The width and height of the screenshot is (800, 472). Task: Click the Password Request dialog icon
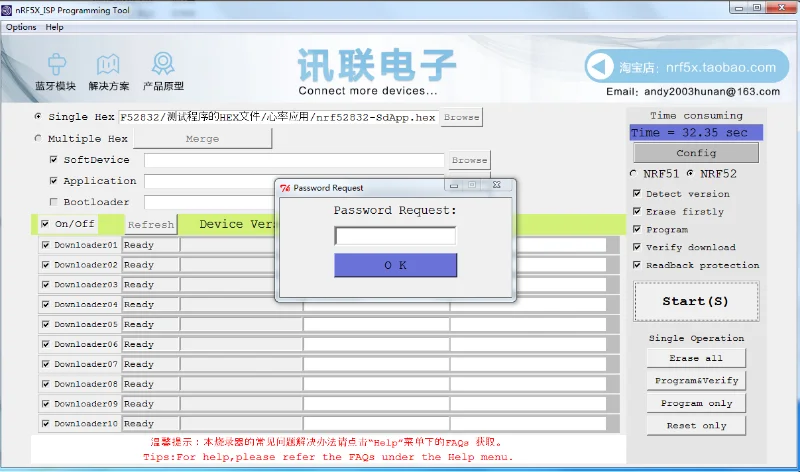(285, 188)
